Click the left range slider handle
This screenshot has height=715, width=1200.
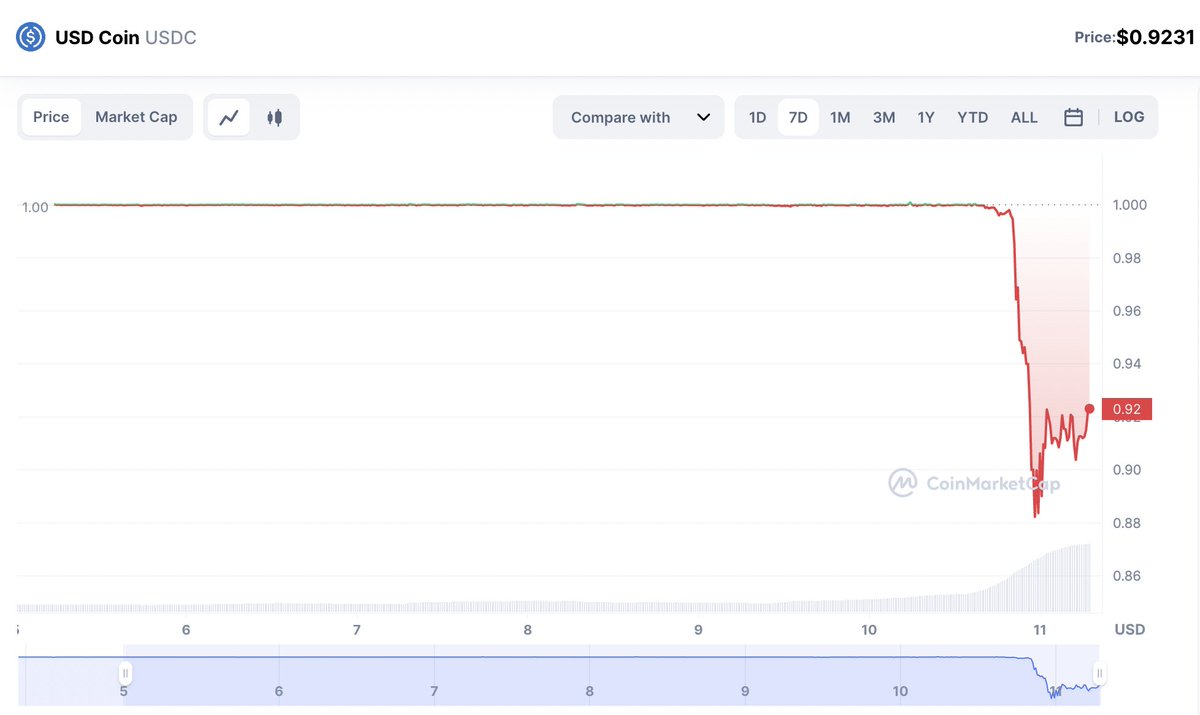pos(125,672)
